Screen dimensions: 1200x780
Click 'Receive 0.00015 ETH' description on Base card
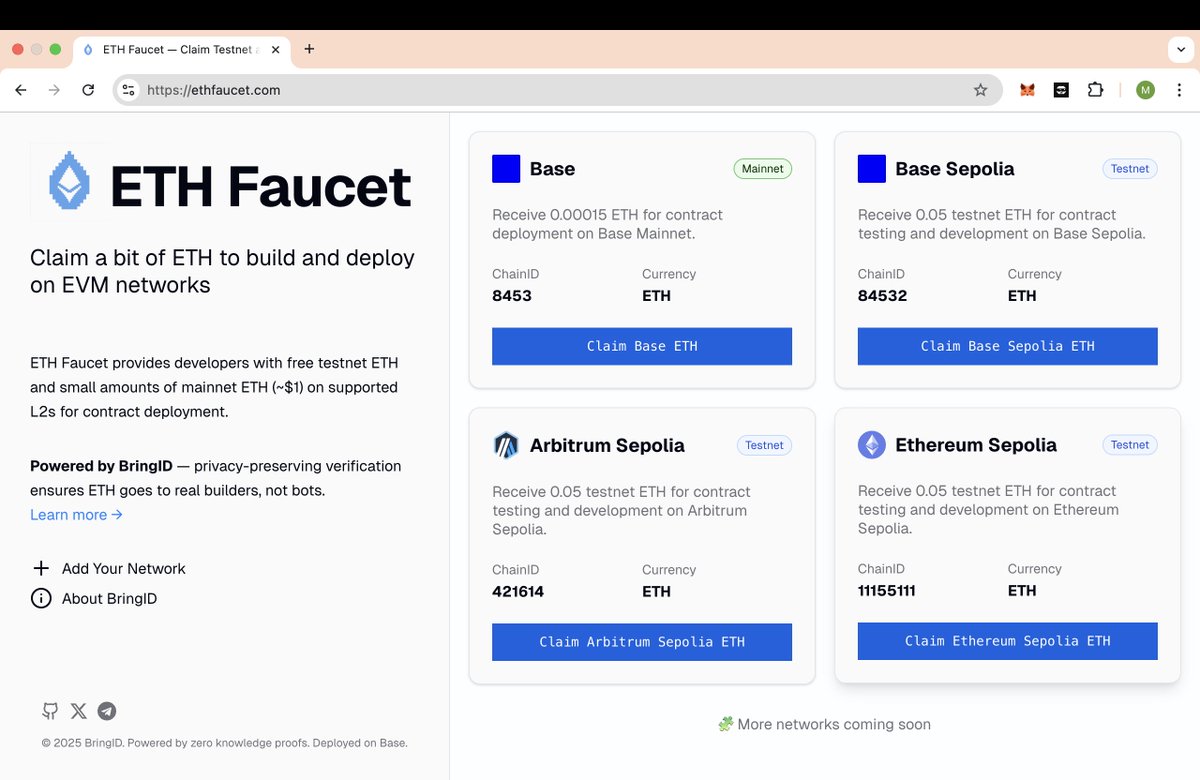tap(607, 224)
